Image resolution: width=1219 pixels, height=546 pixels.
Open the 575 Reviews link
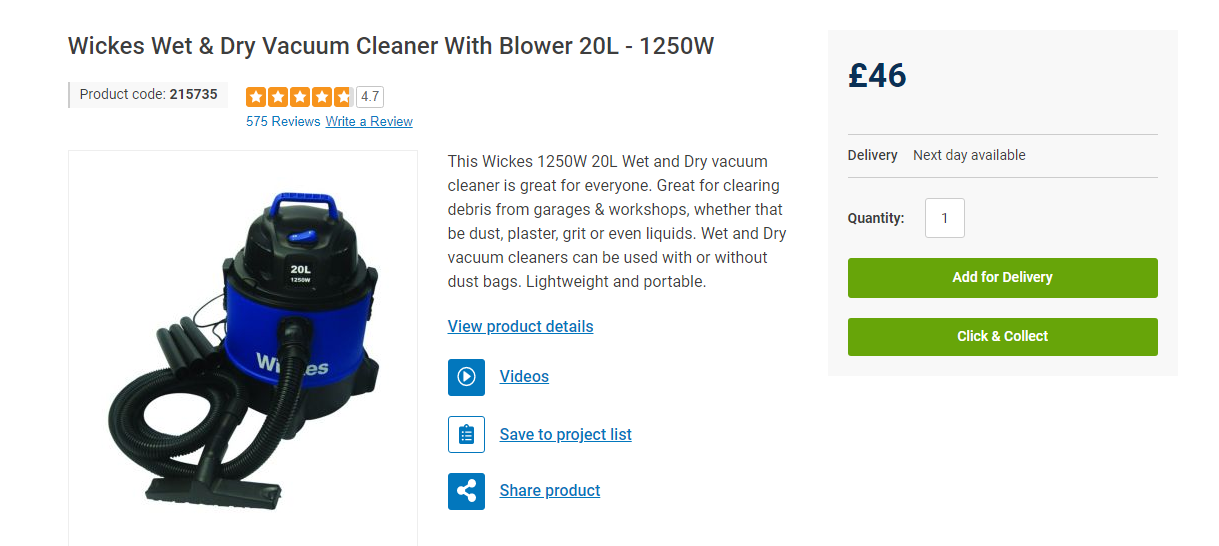tap(283, 121)
